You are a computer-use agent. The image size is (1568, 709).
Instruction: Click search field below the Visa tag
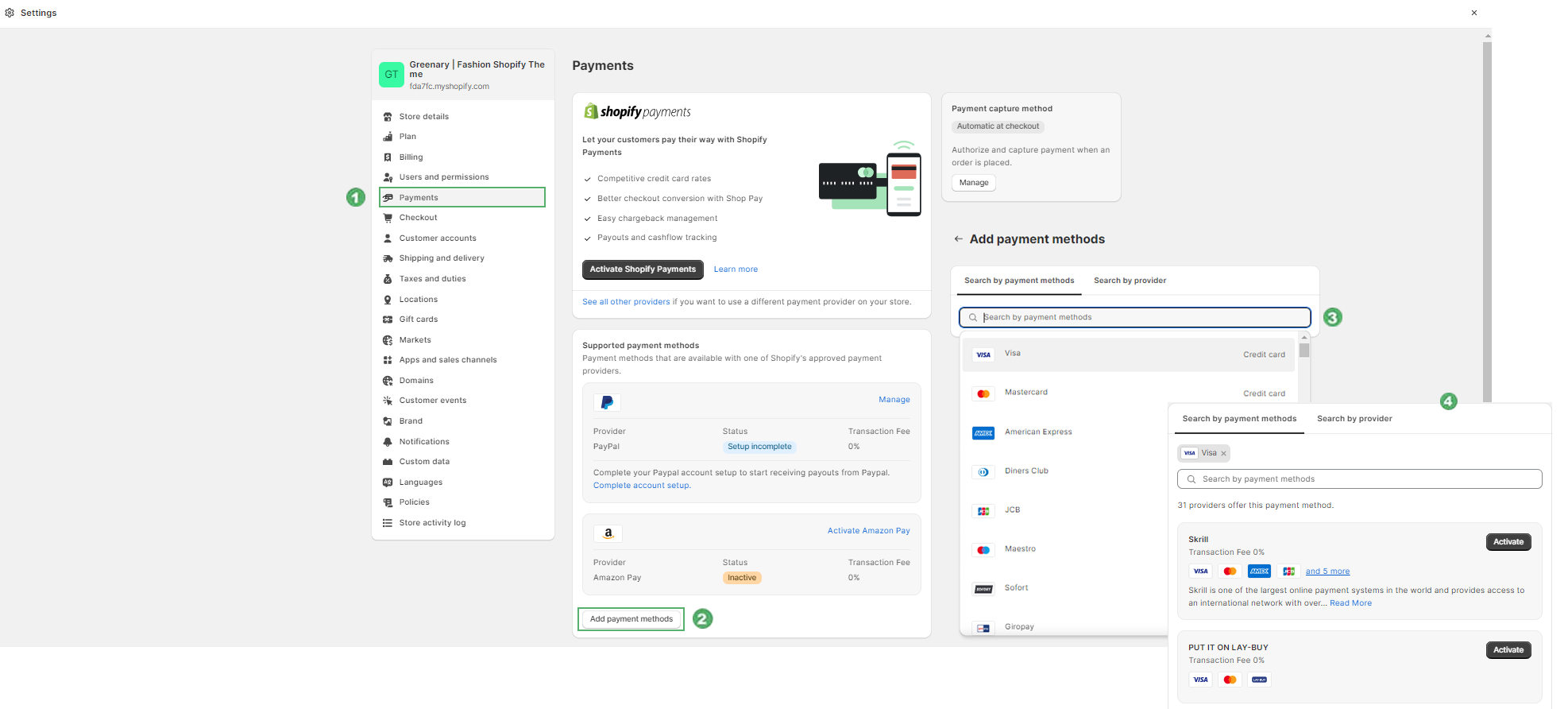pyautogui.click(x=1359, y=479)
